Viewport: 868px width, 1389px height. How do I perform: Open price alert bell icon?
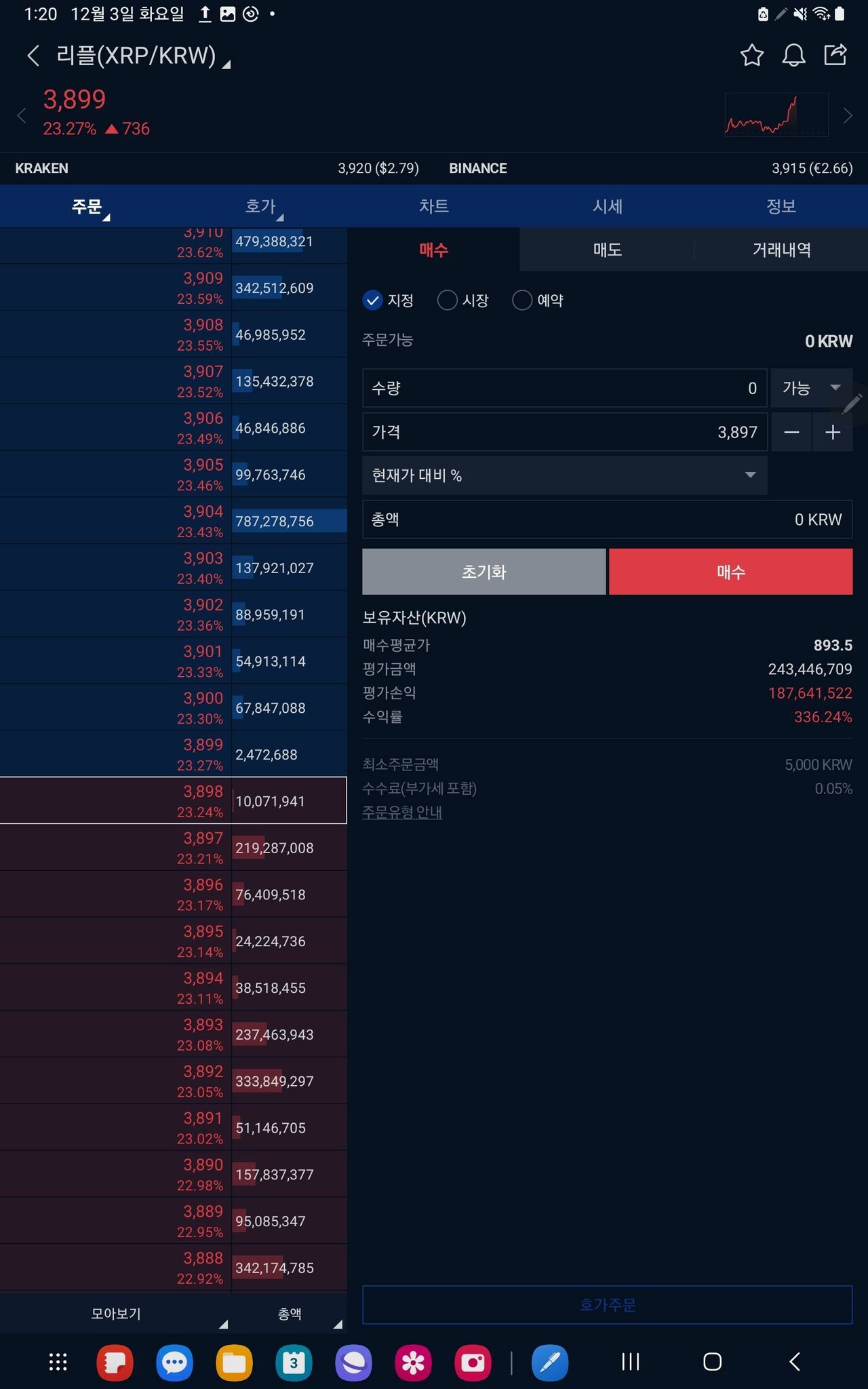click(793, 55)
